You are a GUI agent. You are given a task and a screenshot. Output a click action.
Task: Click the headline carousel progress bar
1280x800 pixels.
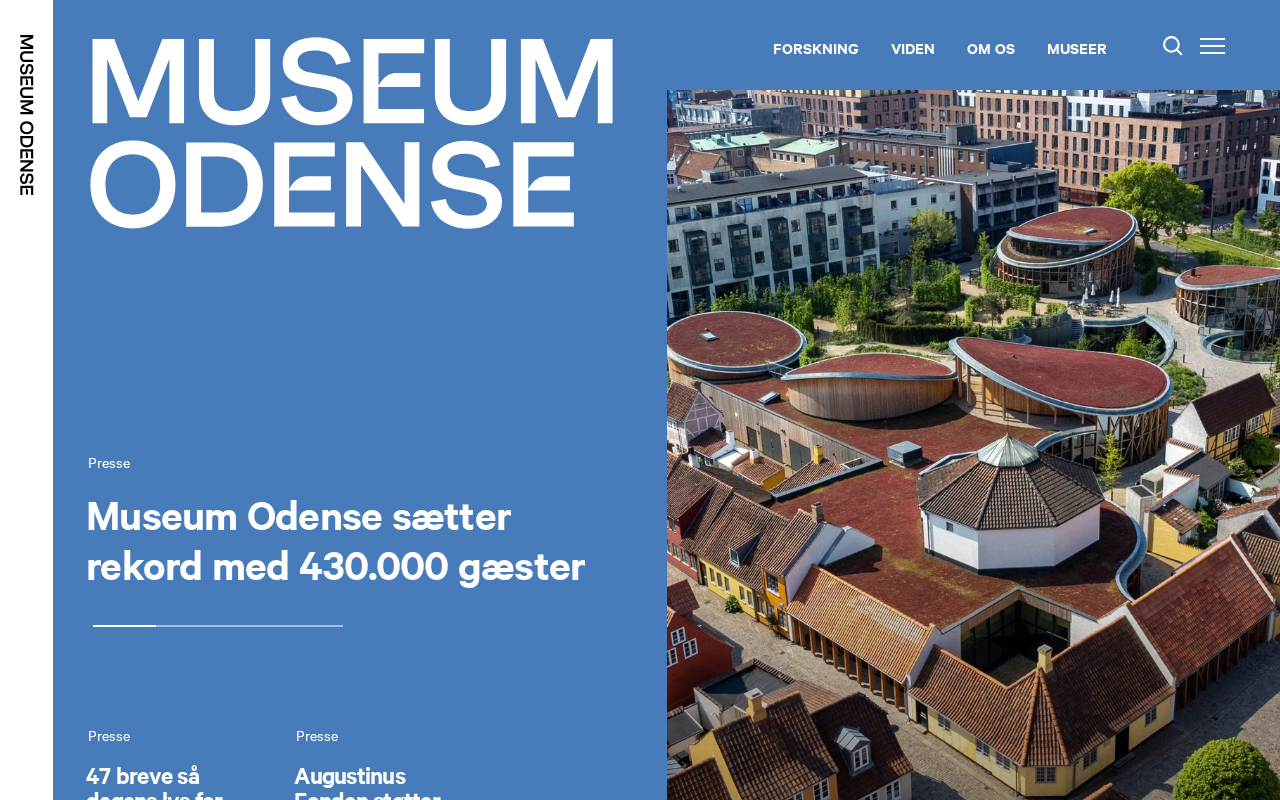click(218, 626)
